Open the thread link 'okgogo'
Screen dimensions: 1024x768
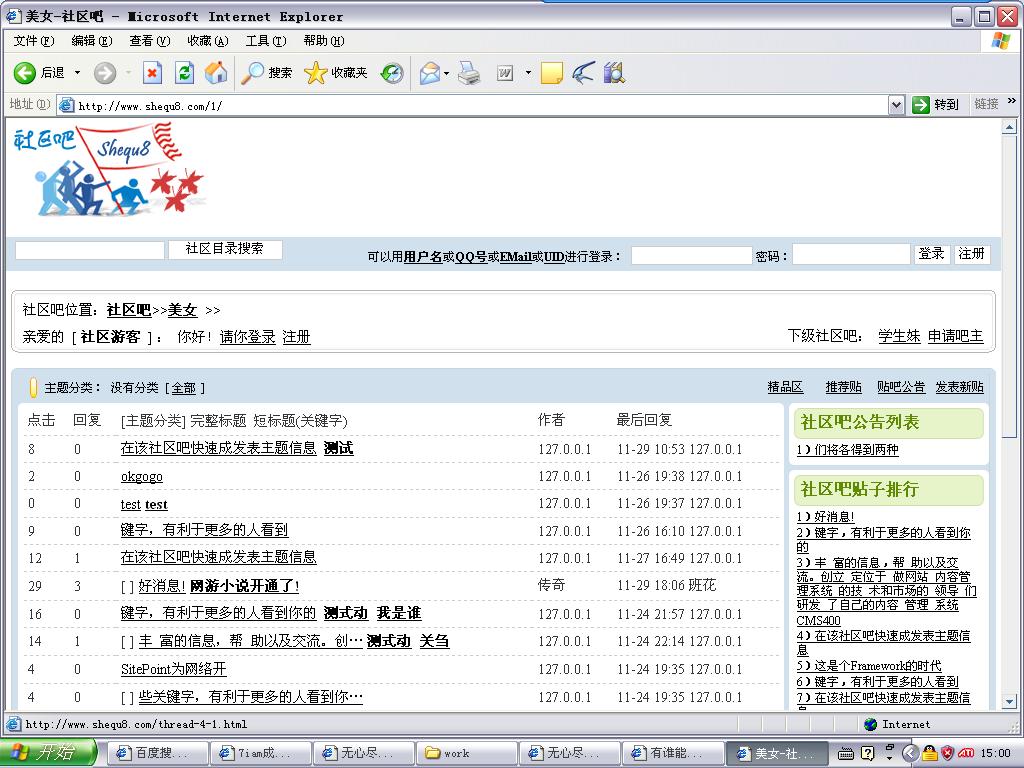(x=141, y=477)
